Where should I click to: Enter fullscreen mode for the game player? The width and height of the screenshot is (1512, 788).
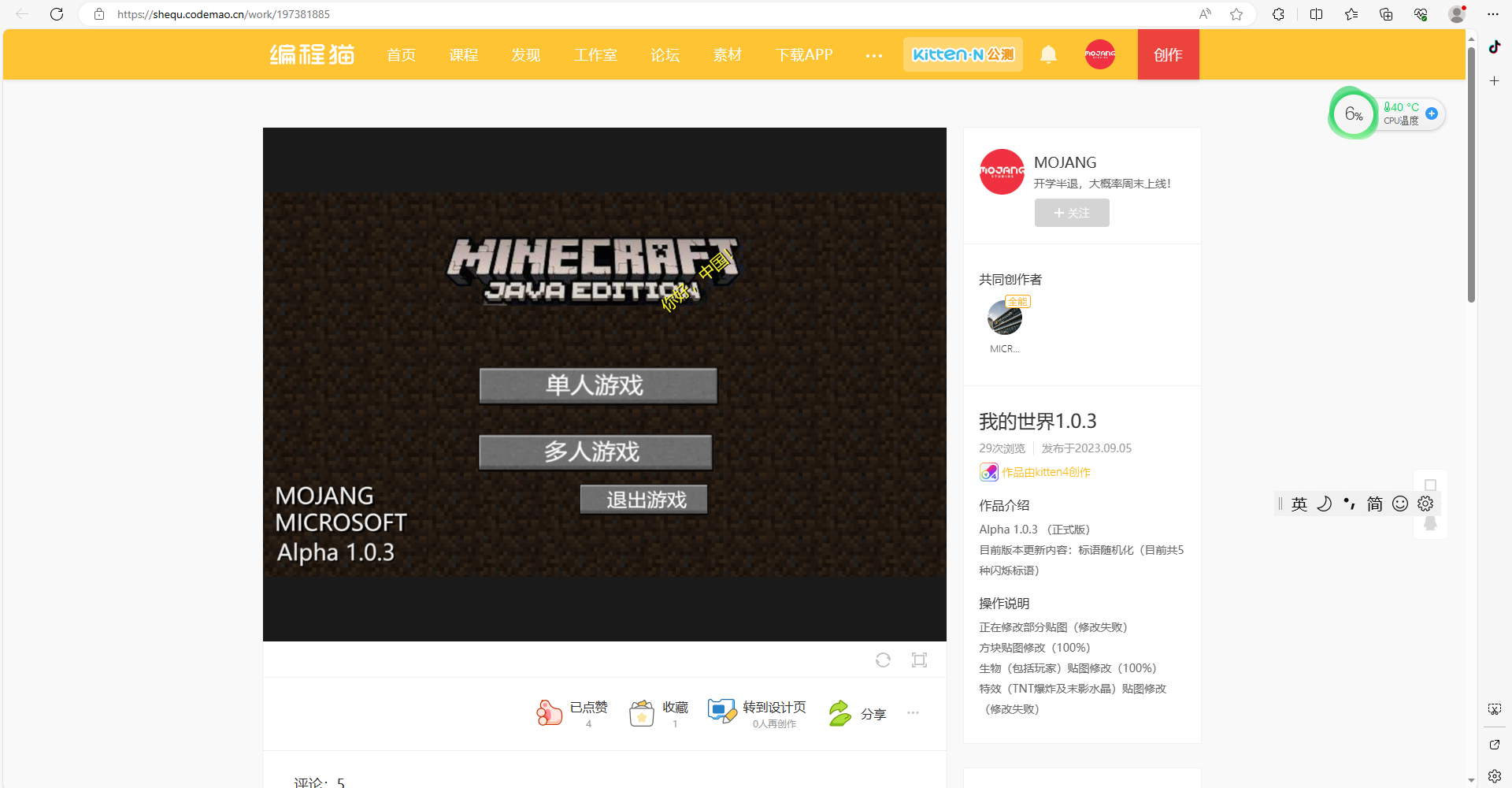[919, 660]
